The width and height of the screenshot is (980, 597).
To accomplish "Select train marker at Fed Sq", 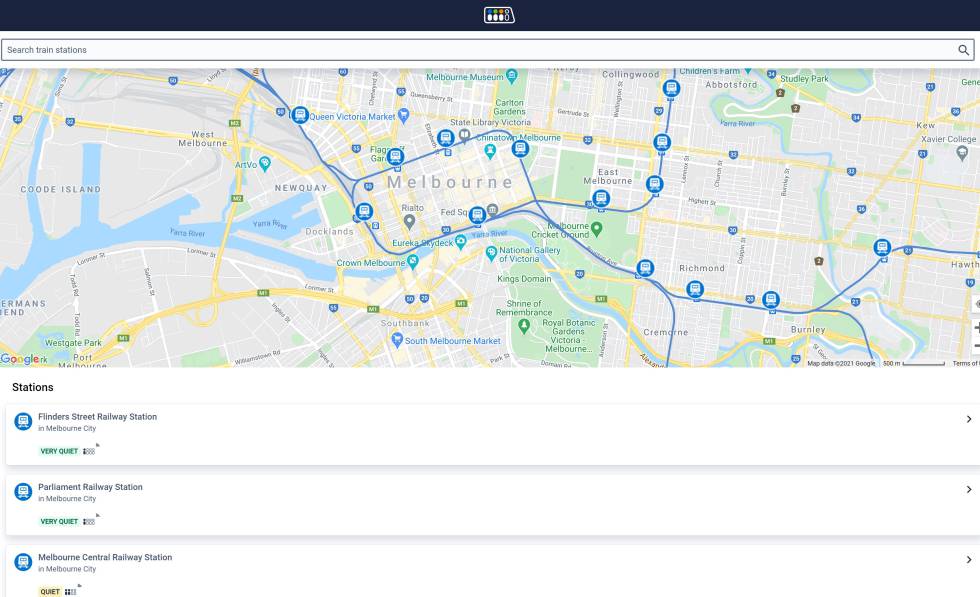I will coord(478,216).
